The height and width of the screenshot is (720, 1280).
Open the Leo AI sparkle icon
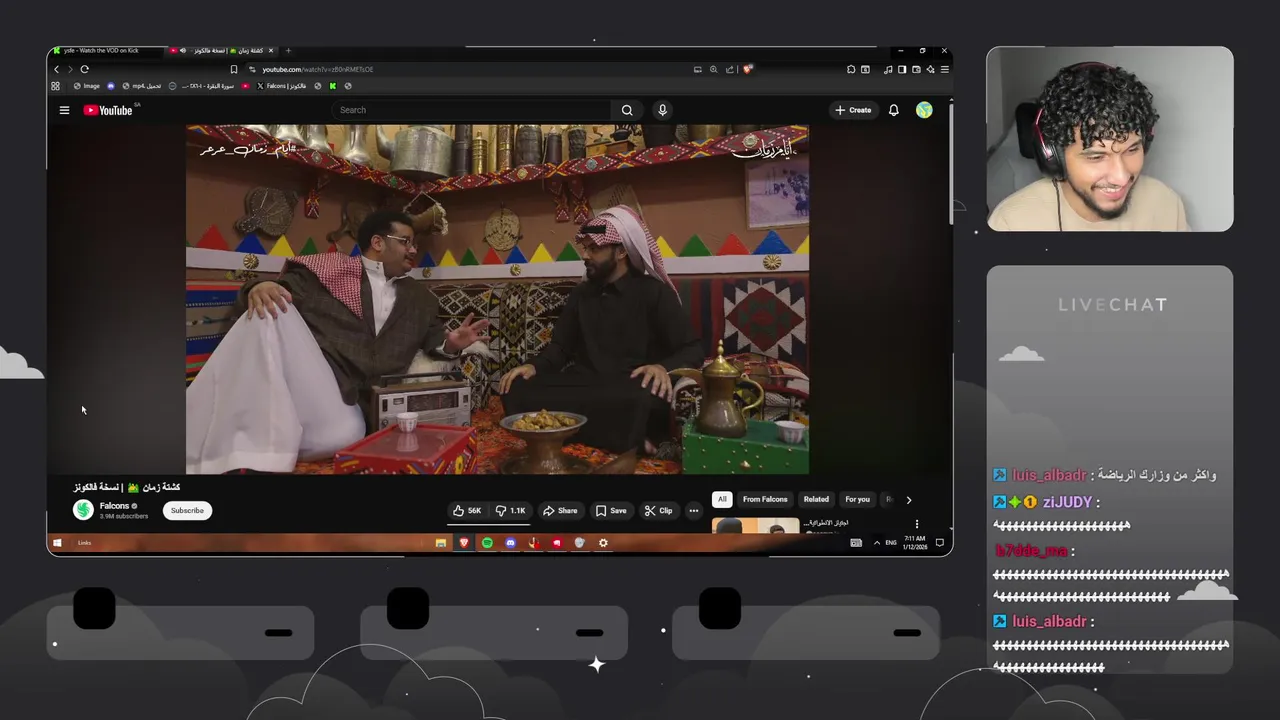[930, 69]
